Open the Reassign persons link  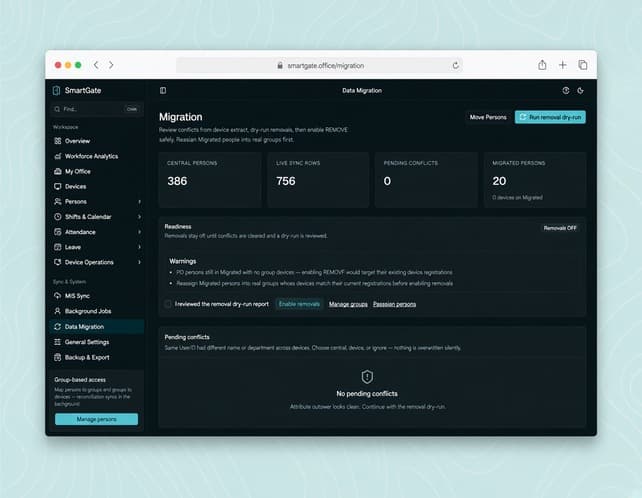point(394,304)
